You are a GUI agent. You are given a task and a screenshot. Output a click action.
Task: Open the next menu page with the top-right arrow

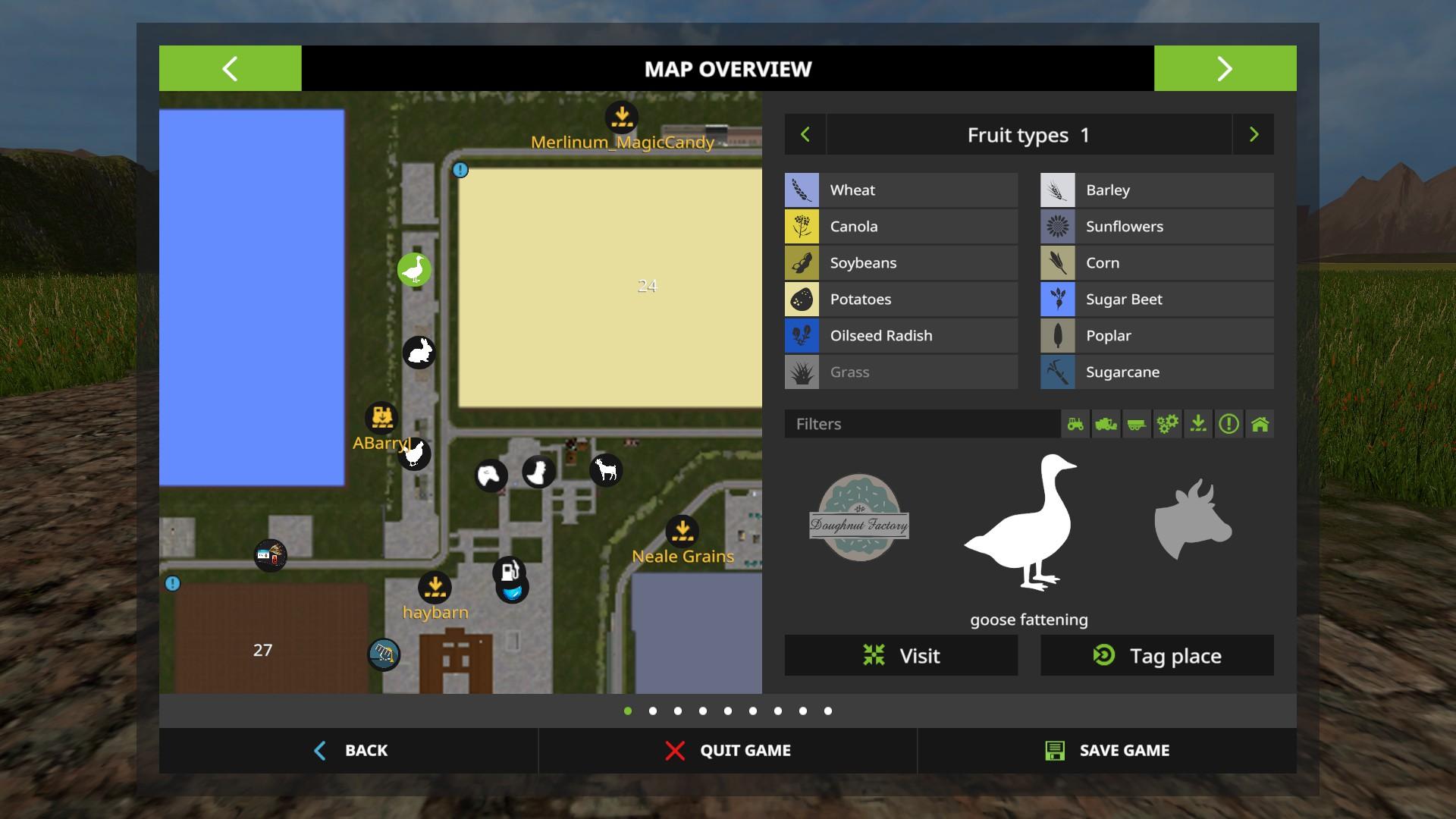(1225, 68)
